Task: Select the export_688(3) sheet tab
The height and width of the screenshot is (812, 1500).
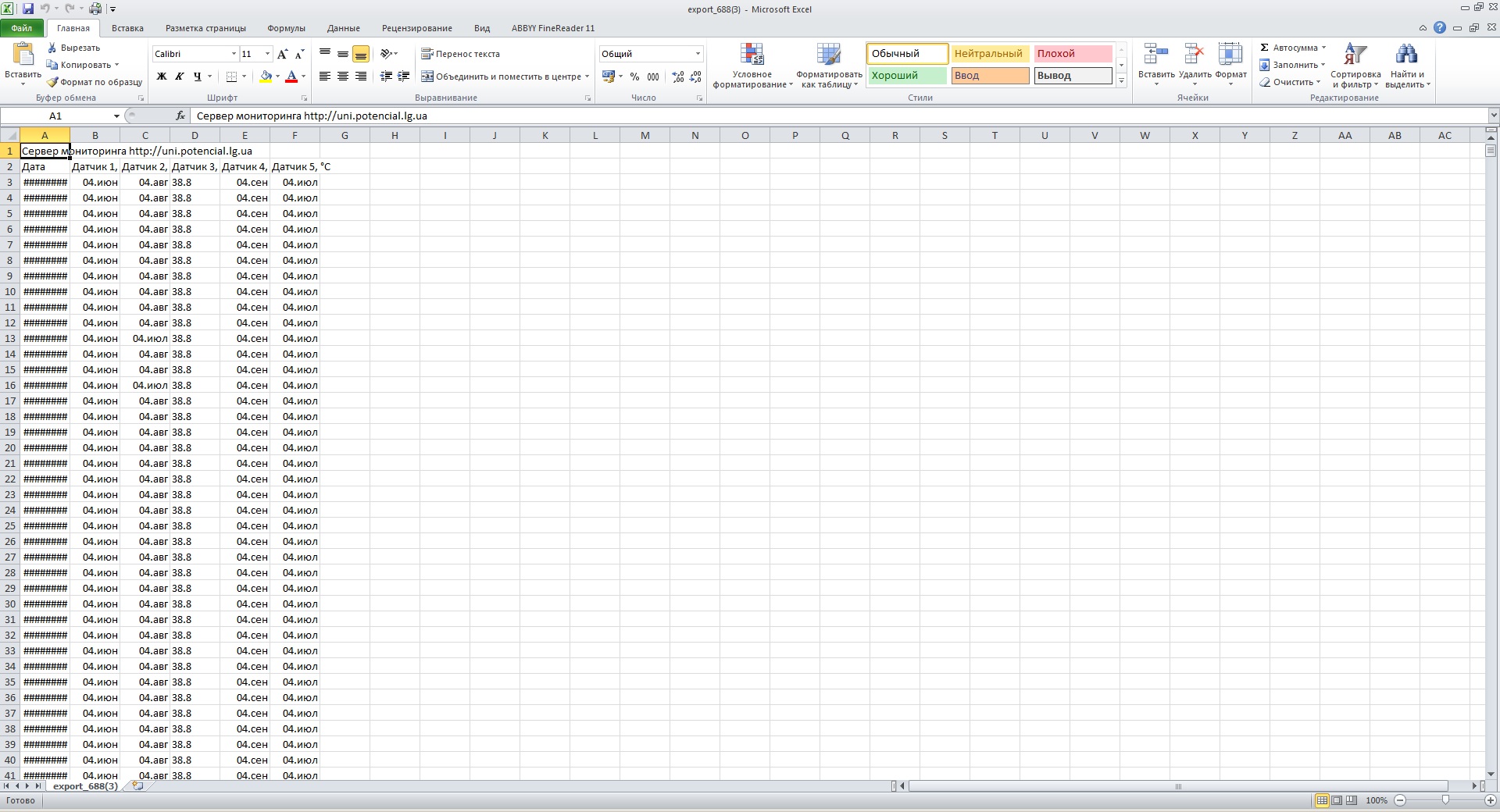Action: (85, 786)
